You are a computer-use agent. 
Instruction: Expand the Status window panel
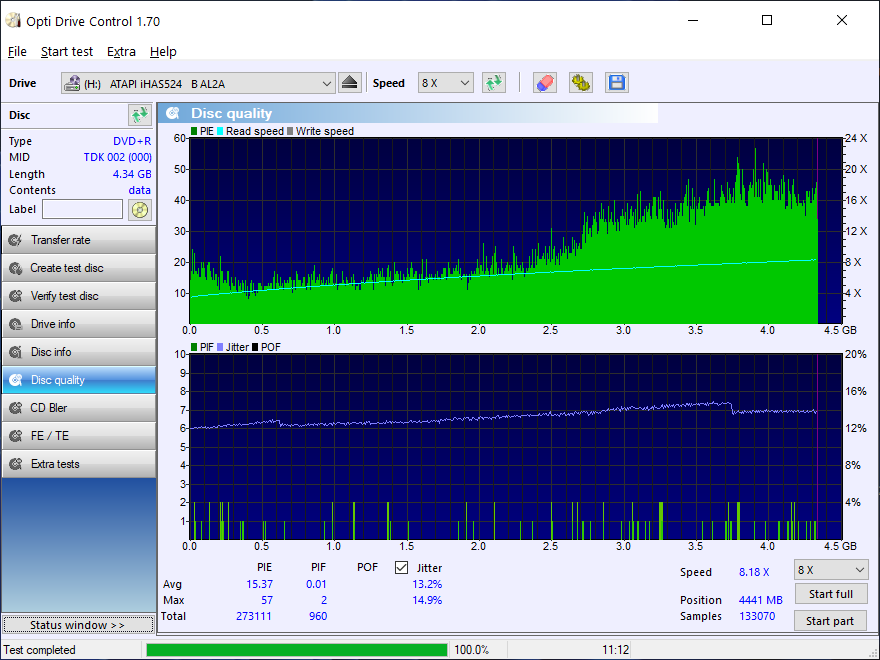pos(78,625)
